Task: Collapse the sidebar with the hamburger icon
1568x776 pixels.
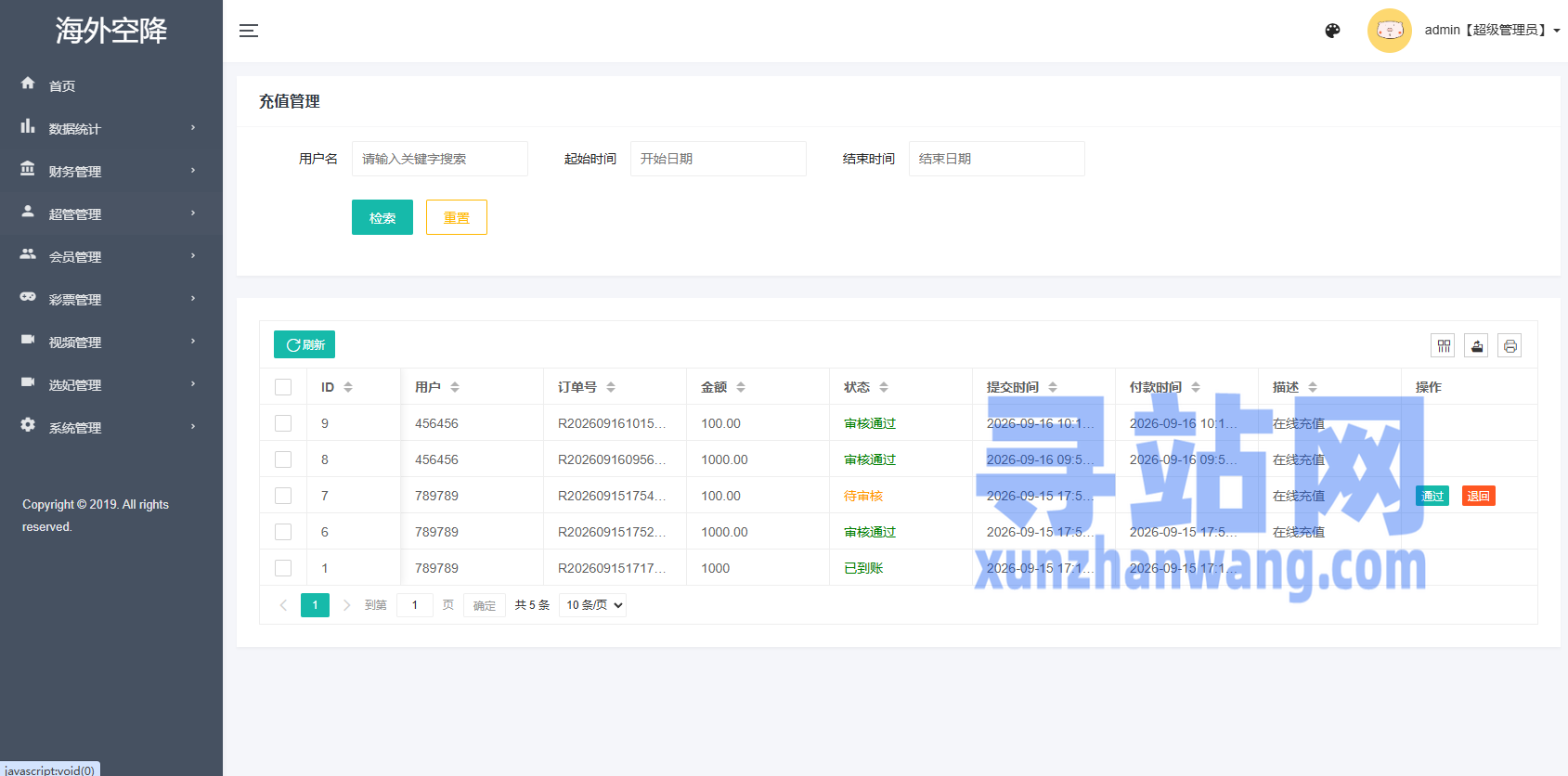Action: pos(248,31)
